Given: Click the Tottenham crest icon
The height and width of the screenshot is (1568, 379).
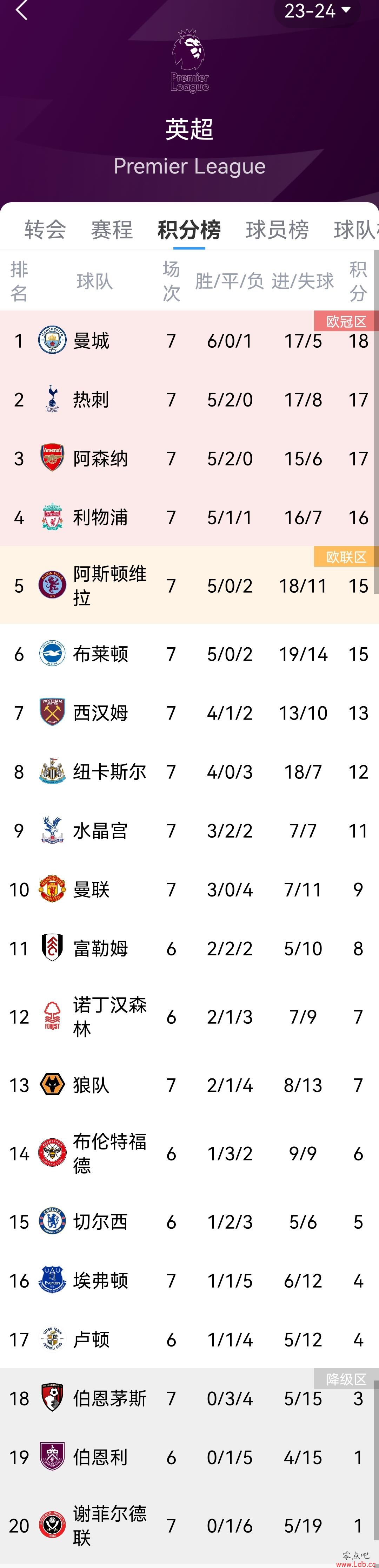Looking at the screenshot, I should click(52, 399).
